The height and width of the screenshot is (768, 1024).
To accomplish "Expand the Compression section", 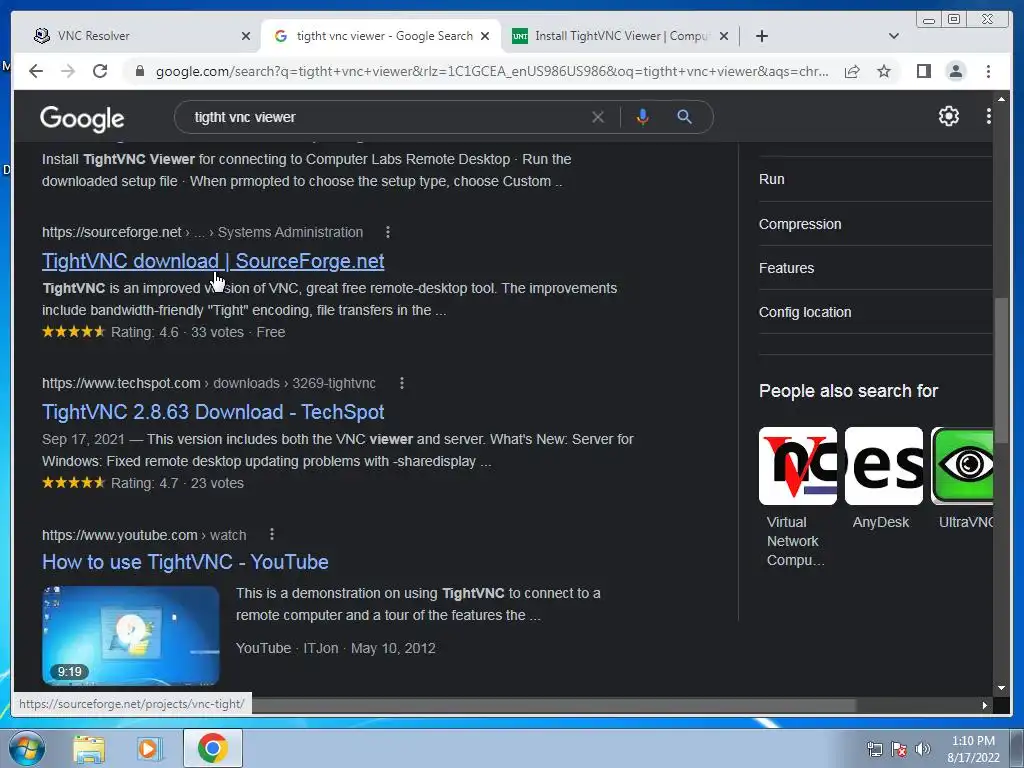I will [x=875, y=224].
